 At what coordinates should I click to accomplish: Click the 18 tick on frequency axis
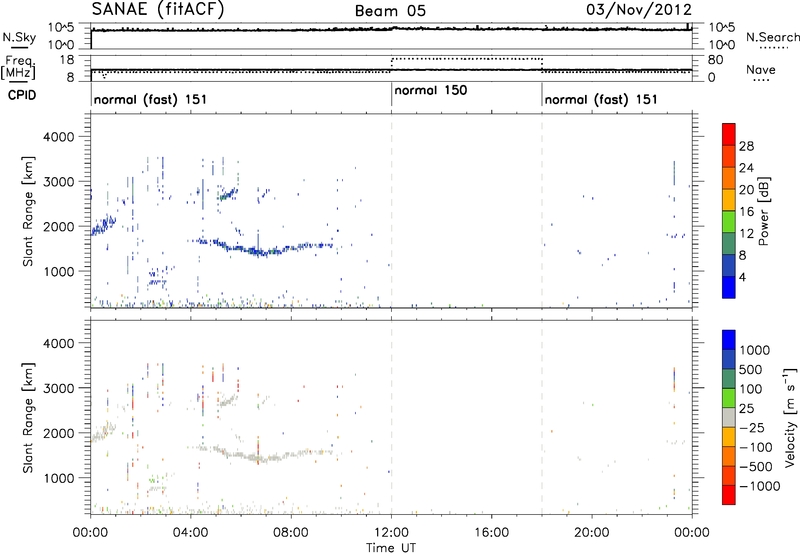tap(67, 60)
